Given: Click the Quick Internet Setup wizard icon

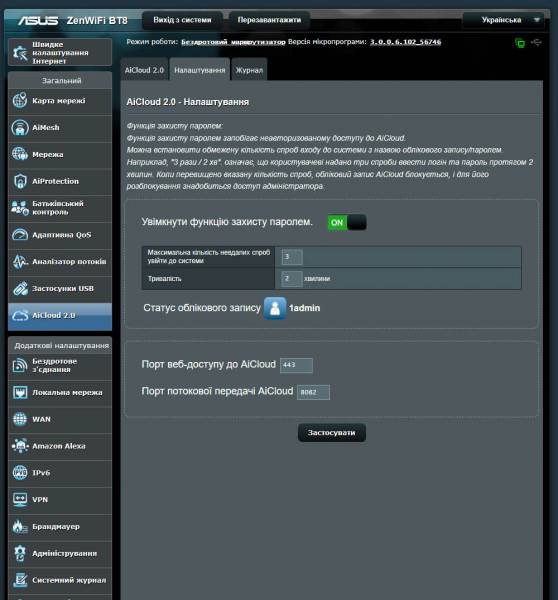Looking at the screenshot, I should pos(20,53).
